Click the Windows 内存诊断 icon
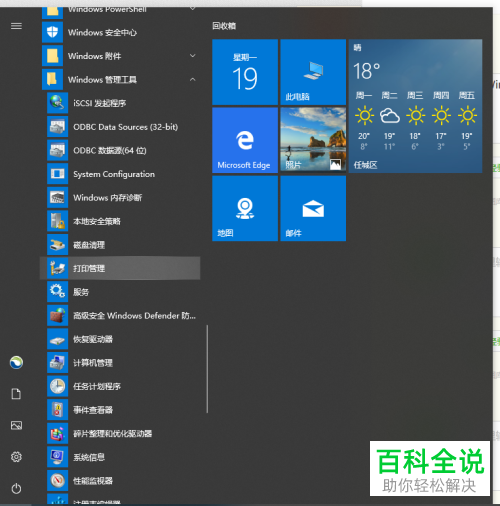500x506 pixels. click(58, 198)
